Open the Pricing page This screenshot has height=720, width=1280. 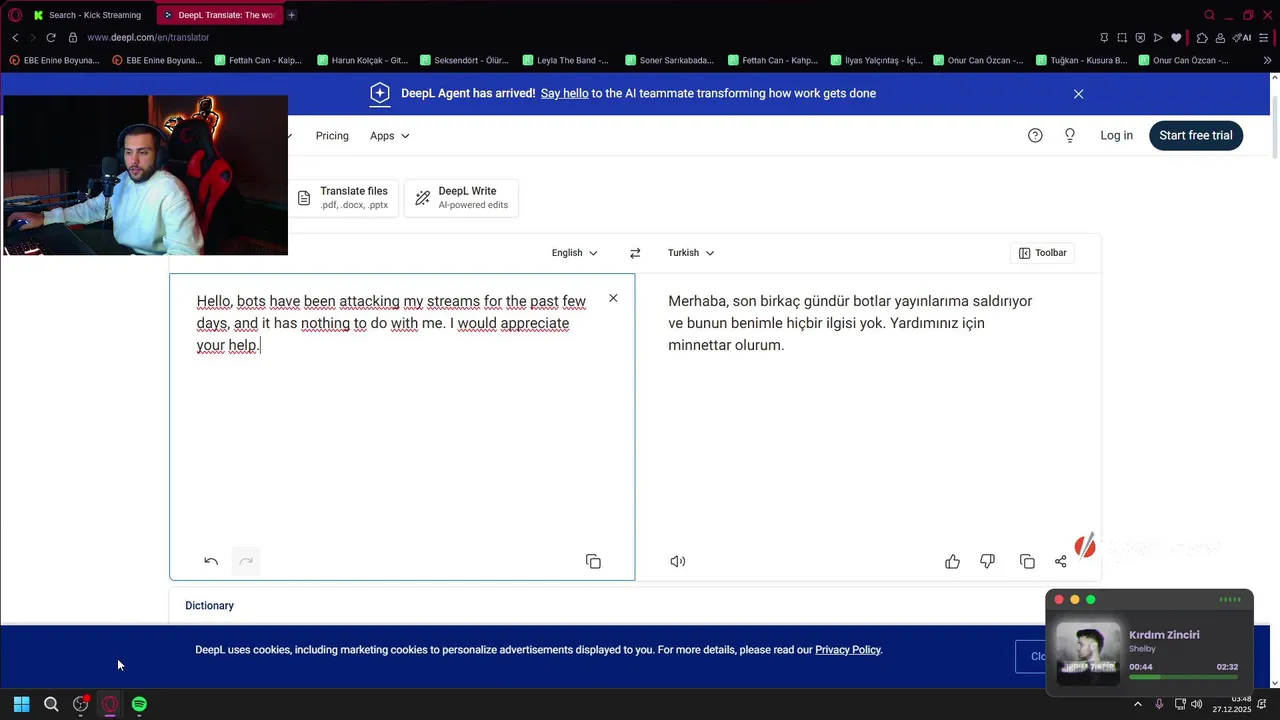point(332,135)
